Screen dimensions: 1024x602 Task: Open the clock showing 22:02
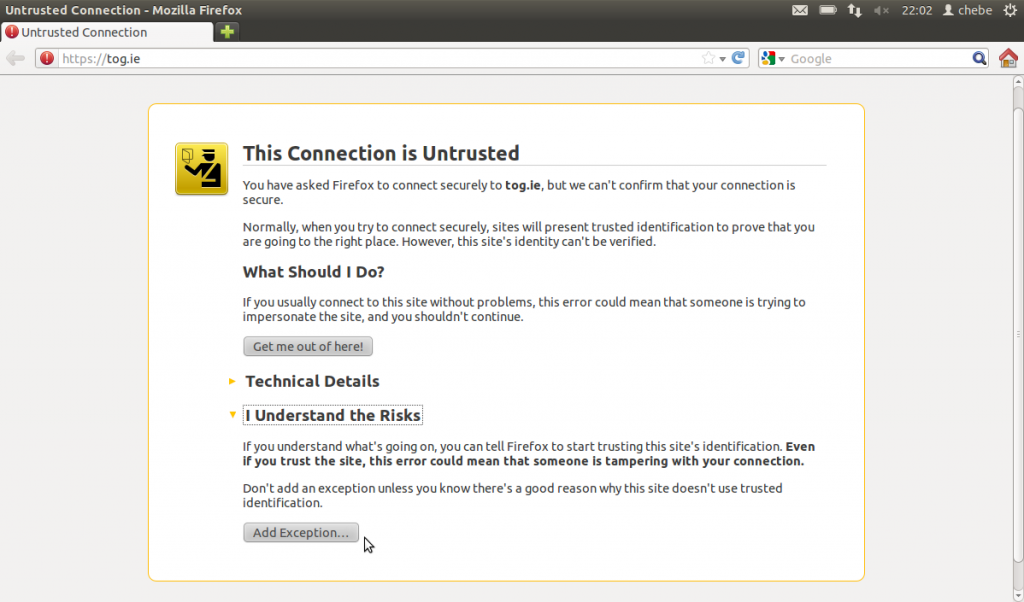916,10
